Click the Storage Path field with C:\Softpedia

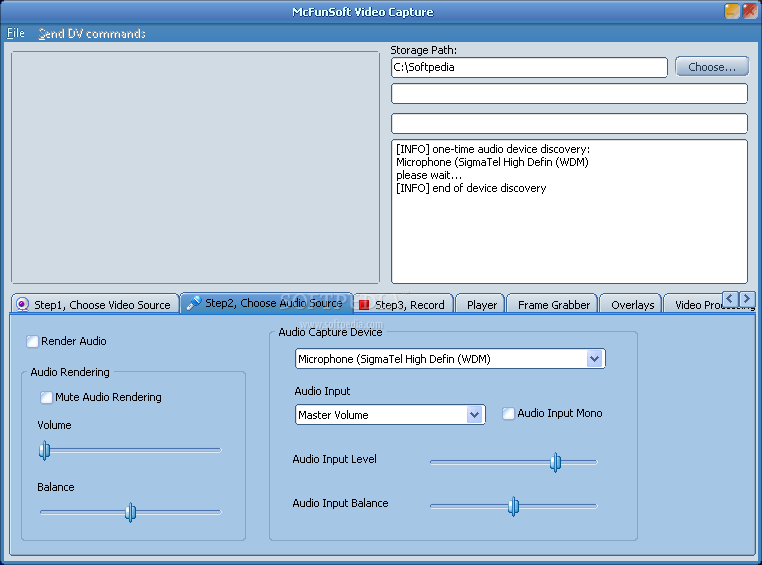(x=529, y=68)
